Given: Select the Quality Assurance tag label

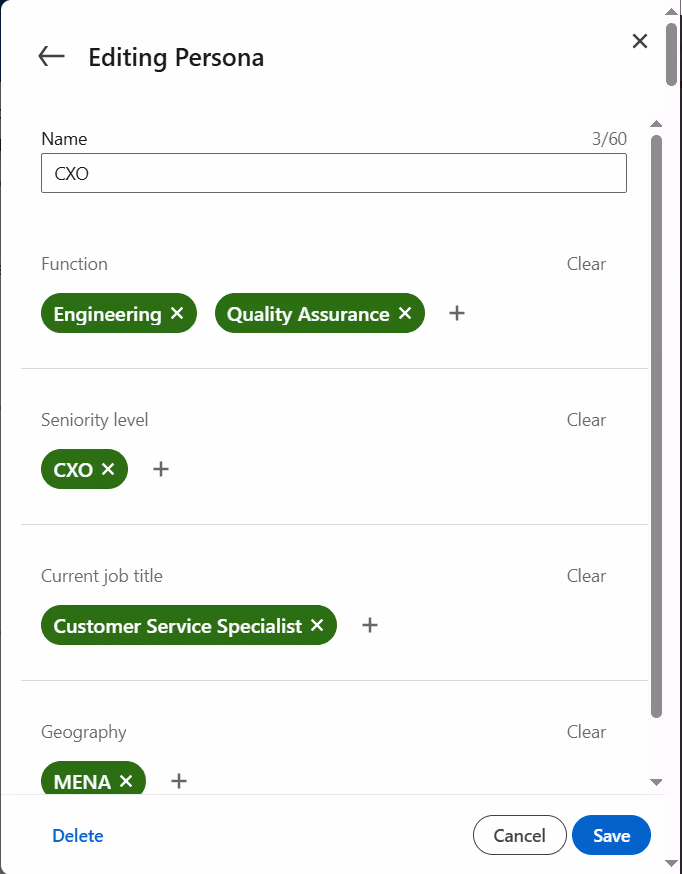Looking at the screenshot, I should [x=308, y=314].
